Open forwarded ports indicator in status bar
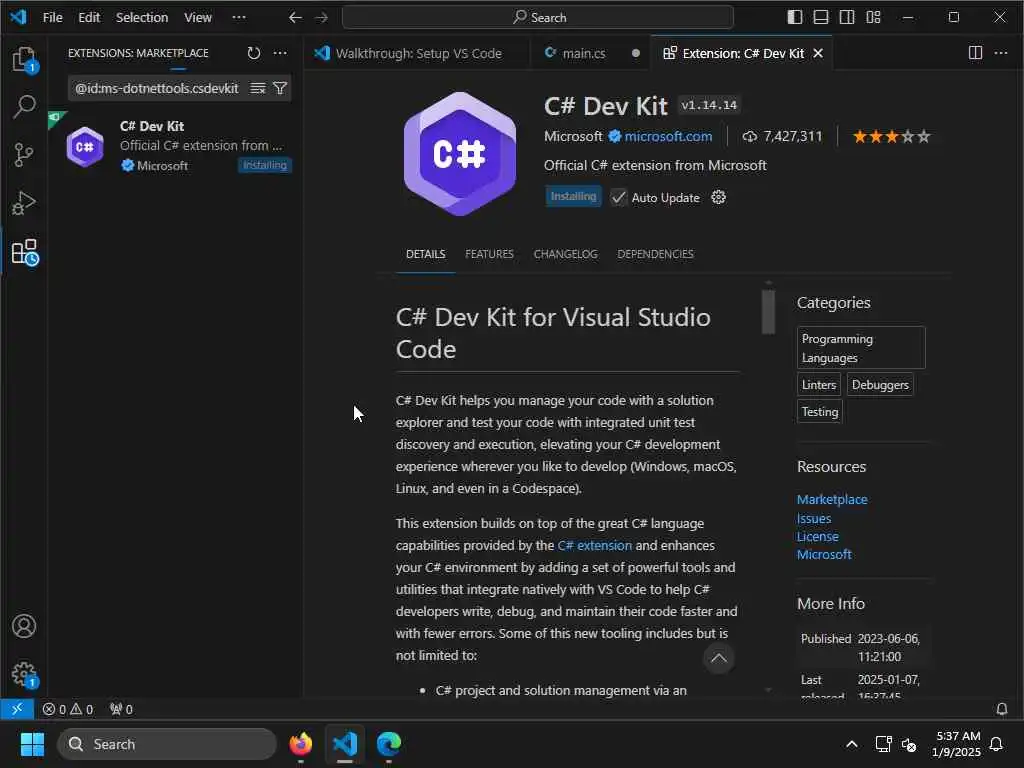 [x=121, y=709]
